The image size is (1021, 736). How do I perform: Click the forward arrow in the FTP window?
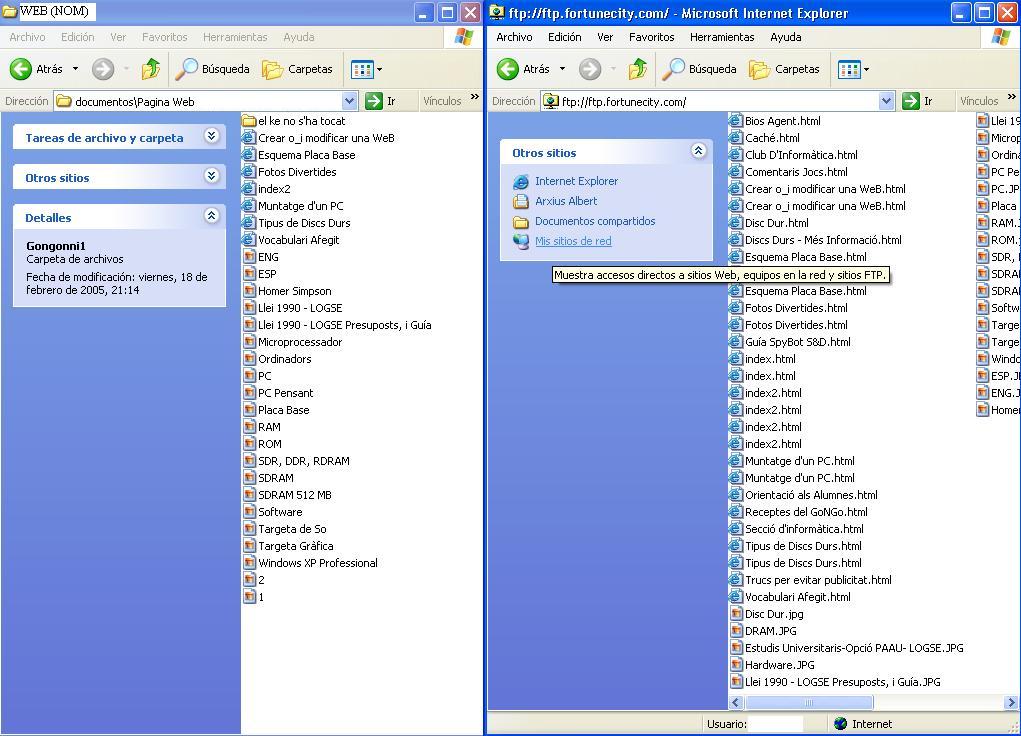coord(590,68)
